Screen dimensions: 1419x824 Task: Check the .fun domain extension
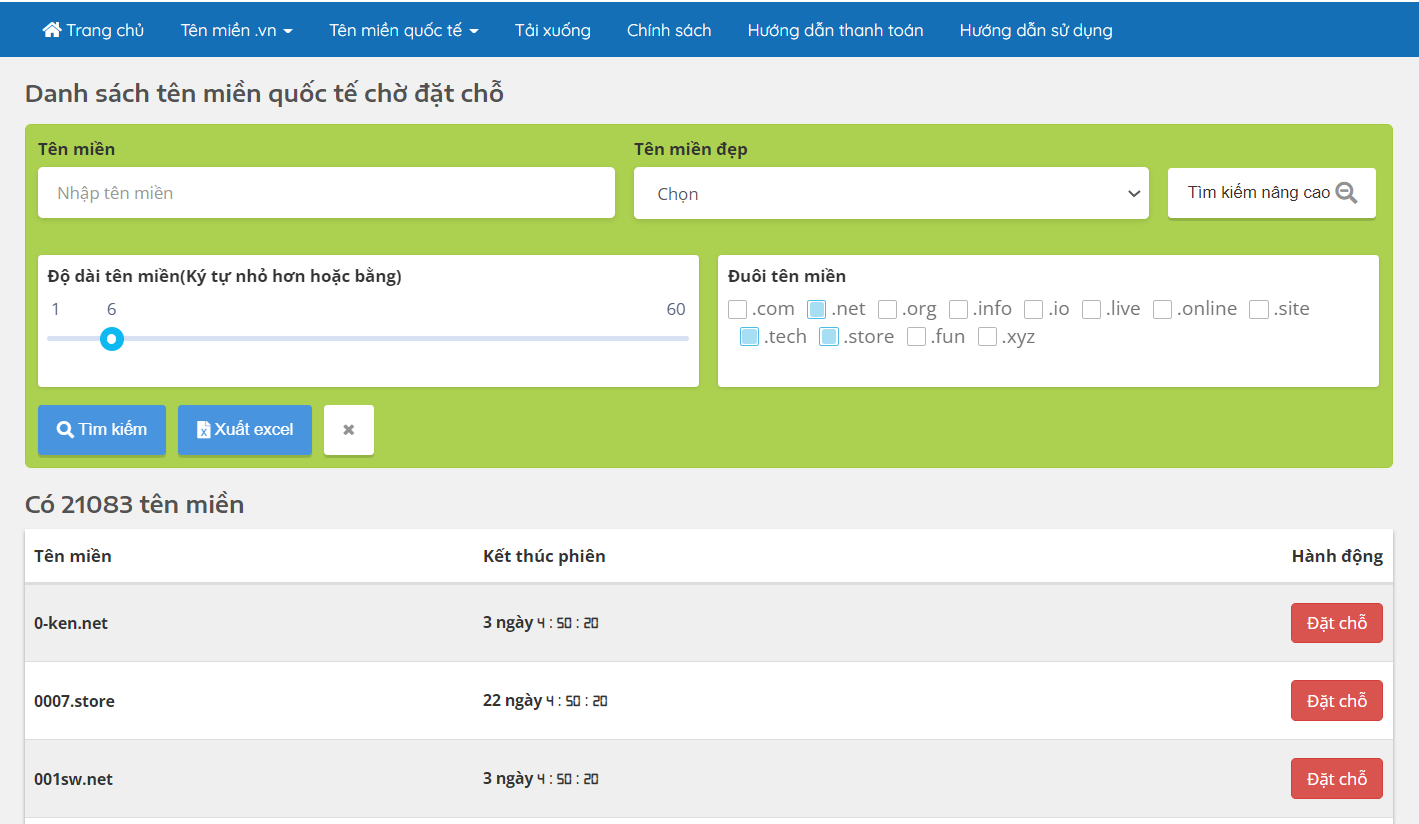point(916,337)
